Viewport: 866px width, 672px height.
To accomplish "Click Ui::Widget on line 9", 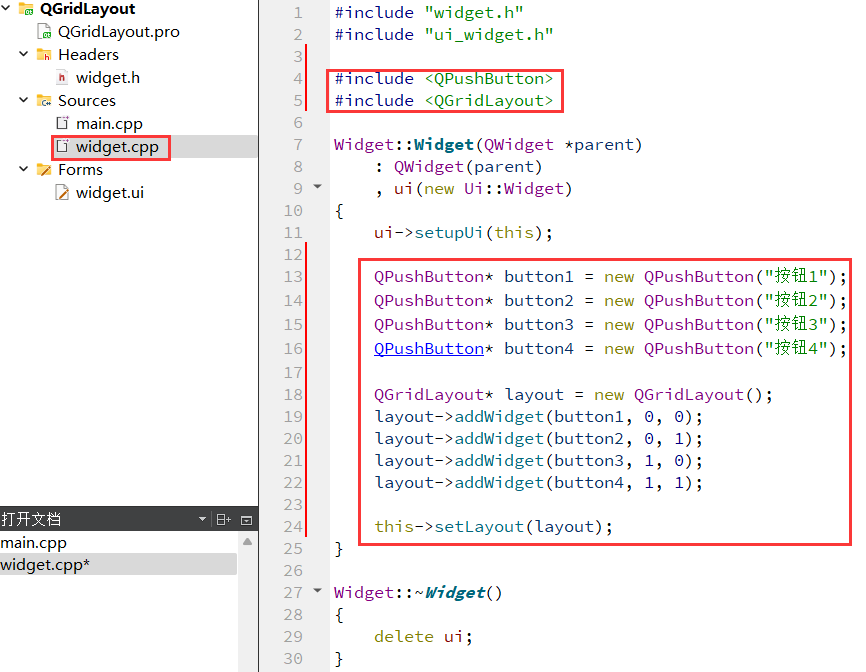I will pyautogui.click(x=514, y=189).
